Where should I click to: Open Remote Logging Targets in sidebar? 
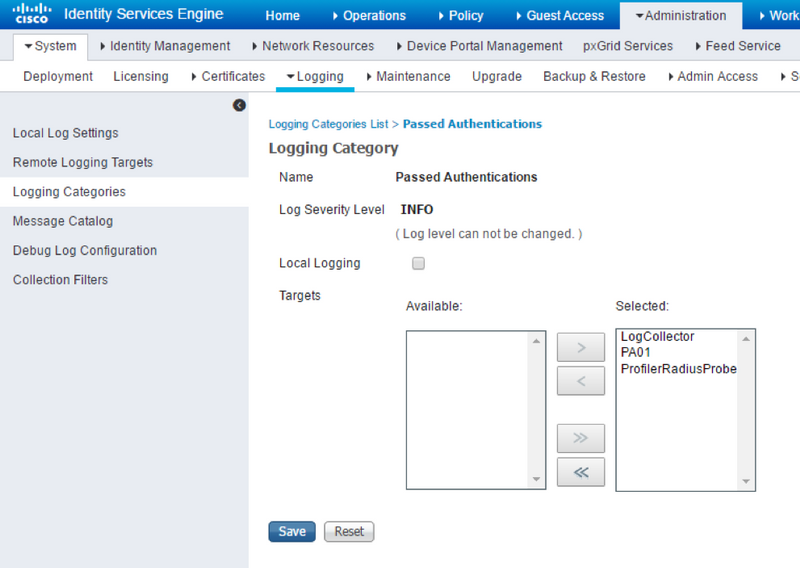83,162
